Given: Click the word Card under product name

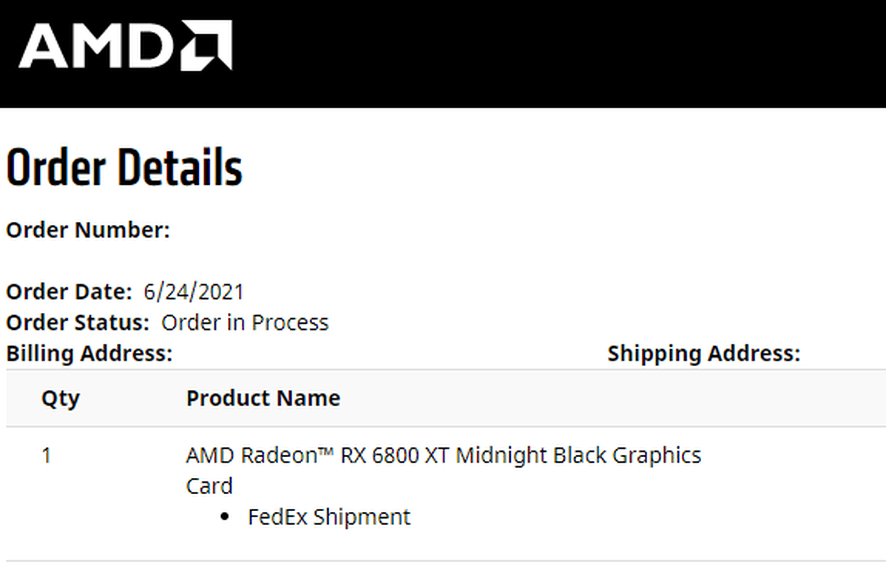Looking at the screenshot, I should click(x=209, y=486).
